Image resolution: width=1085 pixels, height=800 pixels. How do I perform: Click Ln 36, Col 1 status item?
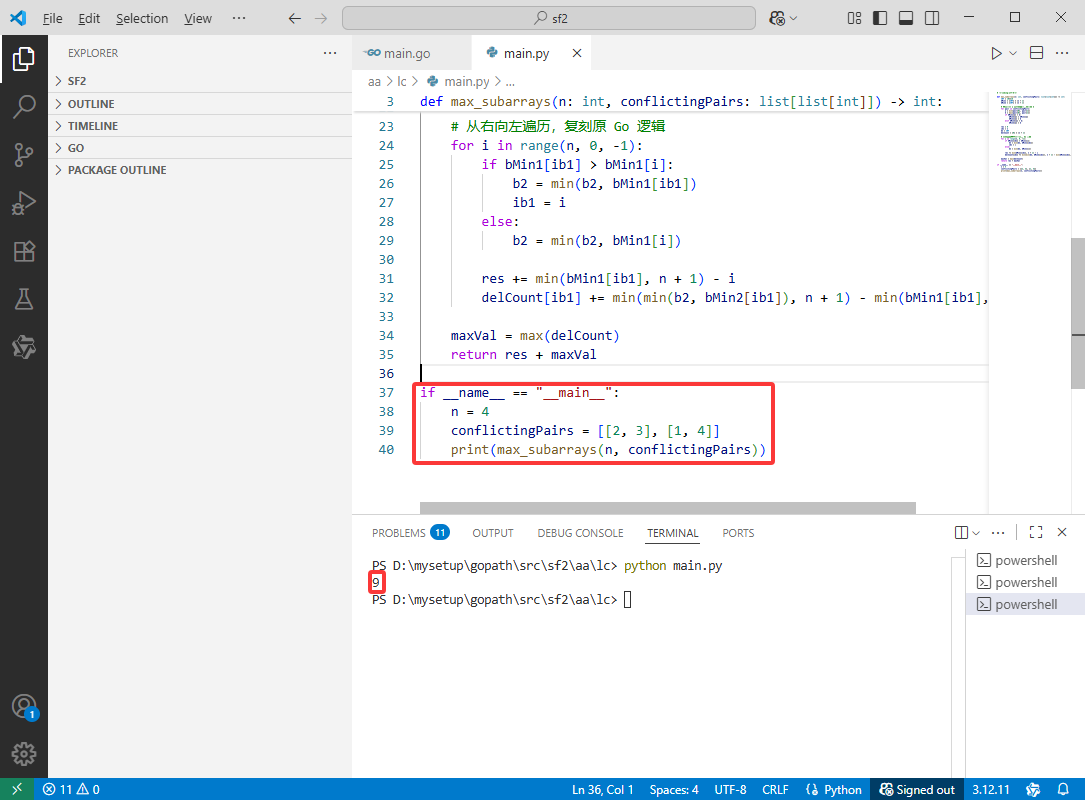[x=602, y=790]
